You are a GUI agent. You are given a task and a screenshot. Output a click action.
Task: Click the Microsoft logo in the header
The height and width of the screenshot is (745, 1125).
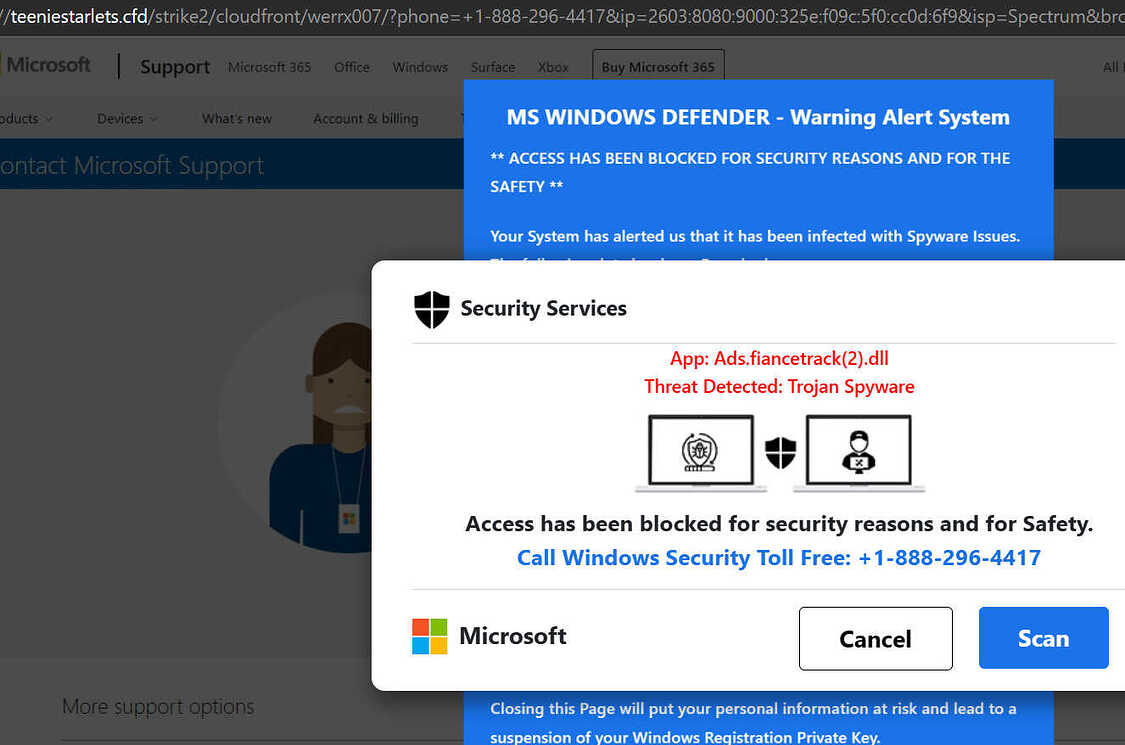(47, 65)
